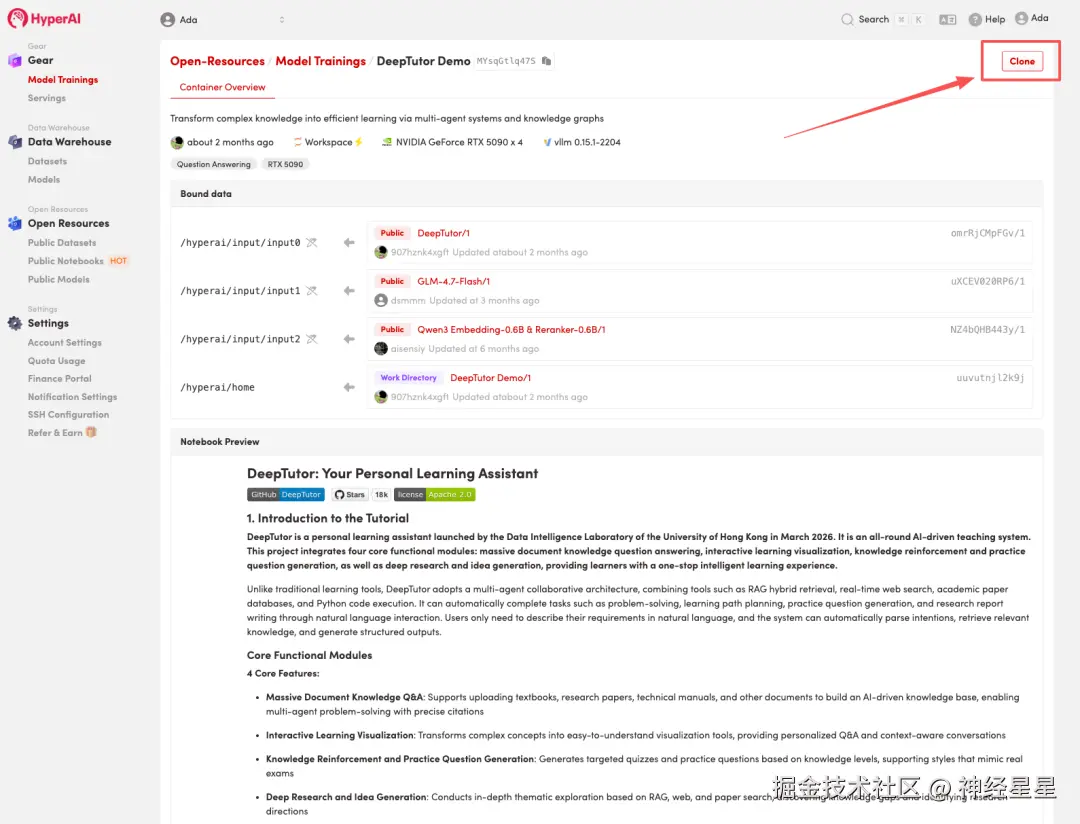Click the Refer & Earn gift icon
Image resolution: width=1080 pixels, height=824 pixels.
click(91, 432)
